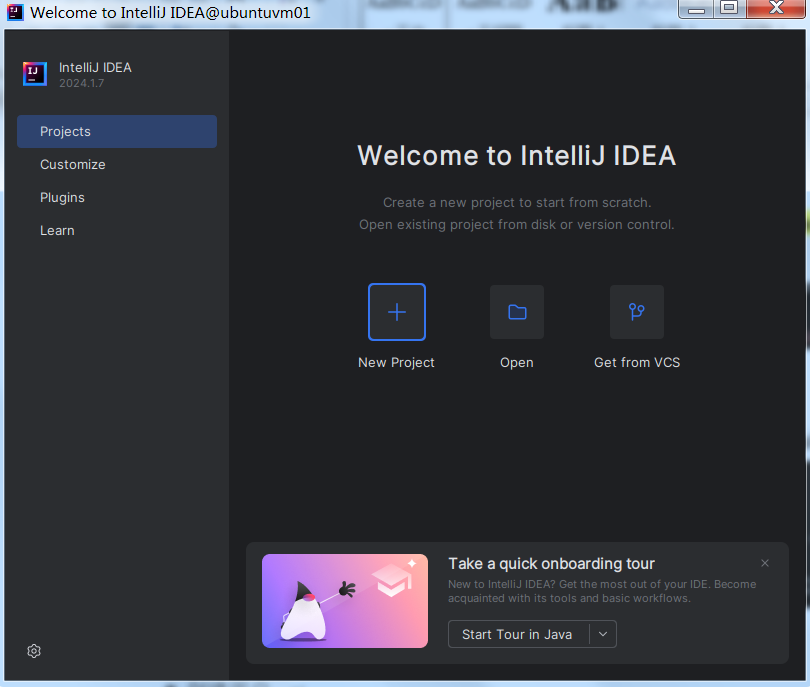This screenshot has width=810, height=687.
Task: Close the IntelliJ IDEA window
Action: pos(776,9)
